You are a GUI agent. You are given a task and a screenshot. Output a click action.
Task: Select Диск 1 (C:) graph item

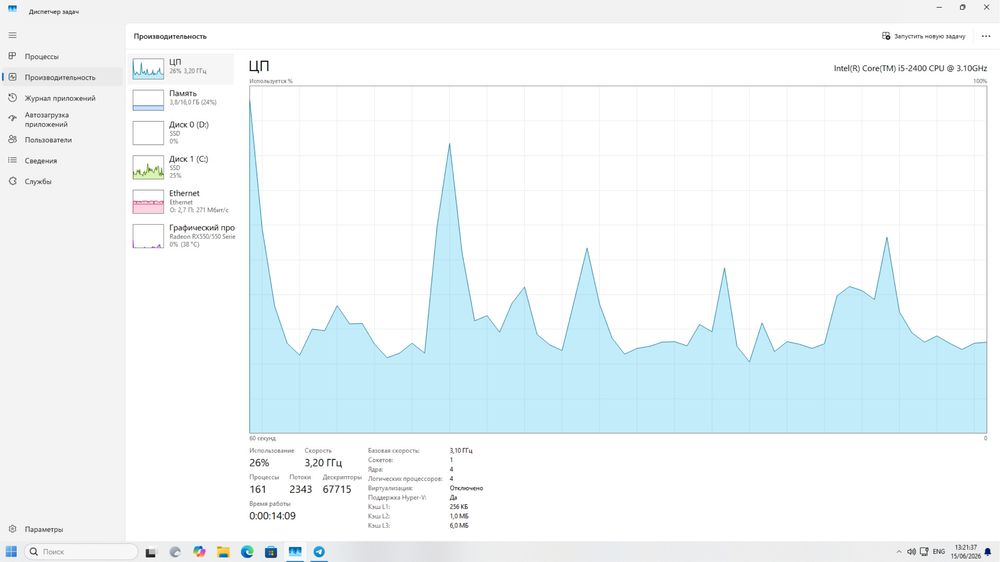pyautogui.click(x=182, y=166)
